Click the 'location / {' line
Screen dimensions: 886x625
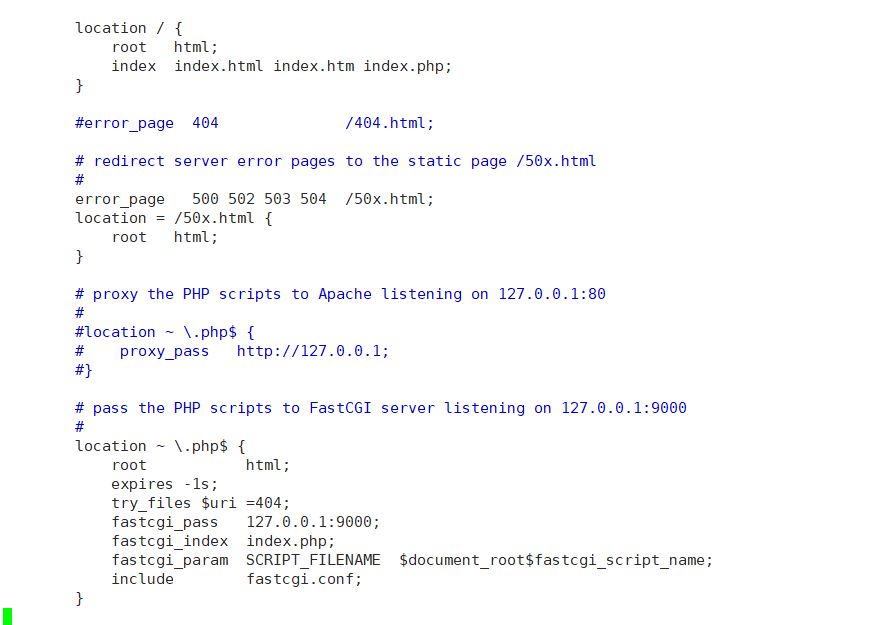click(129, 28)
